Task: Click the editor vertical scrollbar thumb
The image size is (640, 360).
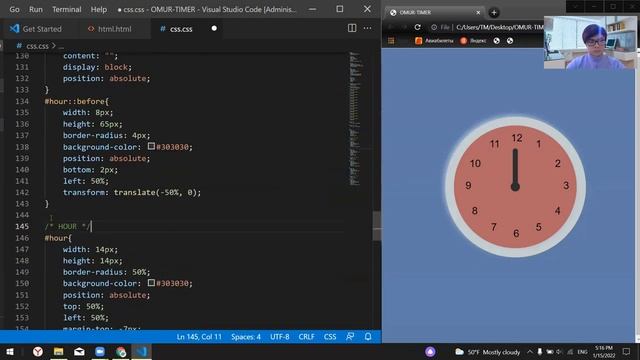Action: click(377, 226)
